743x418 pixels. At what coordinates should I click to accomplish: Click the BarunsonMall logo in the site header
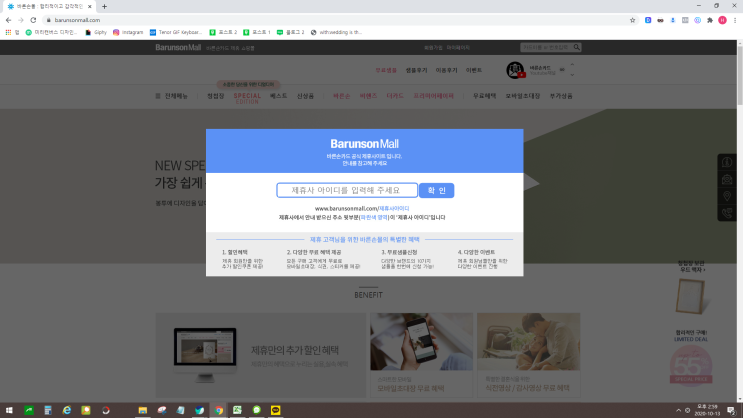pyautogui.click(x=178, y=47)
